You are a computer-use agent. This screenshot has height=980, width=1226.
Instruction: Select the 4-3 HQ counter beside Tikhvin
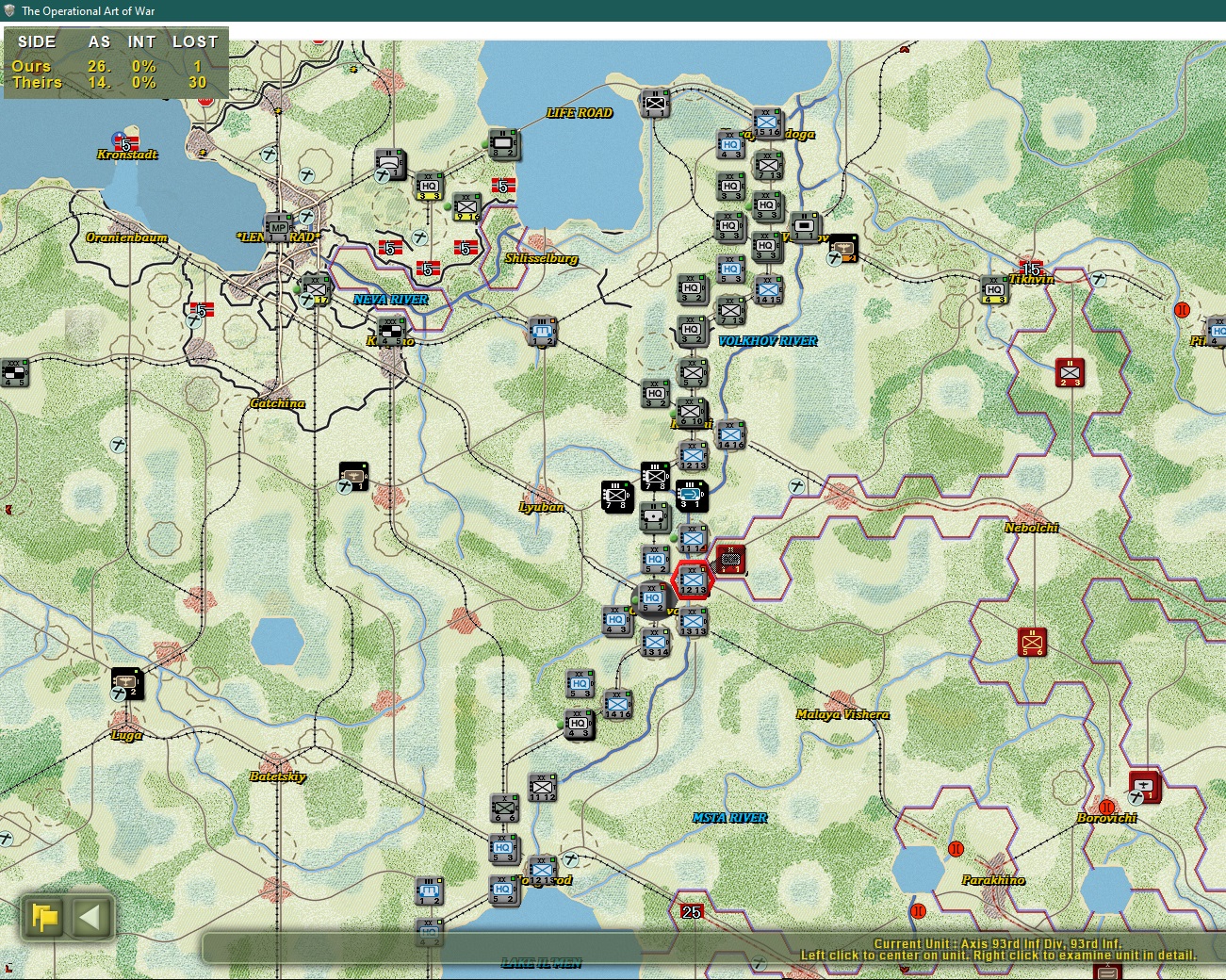coord(994,289)
